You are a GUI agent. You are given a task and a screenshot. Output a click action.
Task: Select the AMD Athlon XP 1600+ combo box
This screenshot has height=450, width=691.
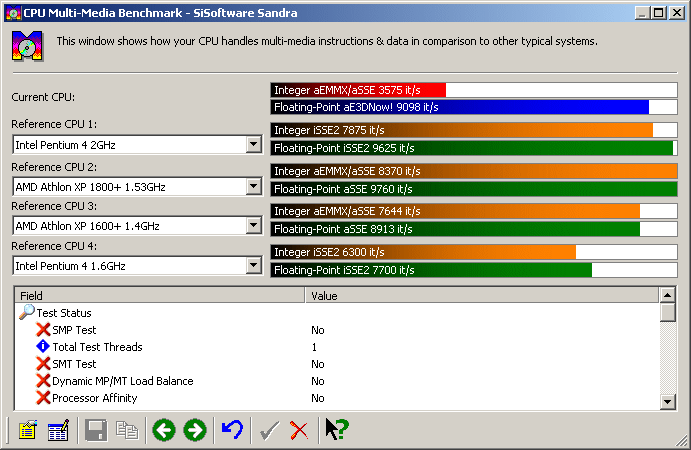pos(137,226)
